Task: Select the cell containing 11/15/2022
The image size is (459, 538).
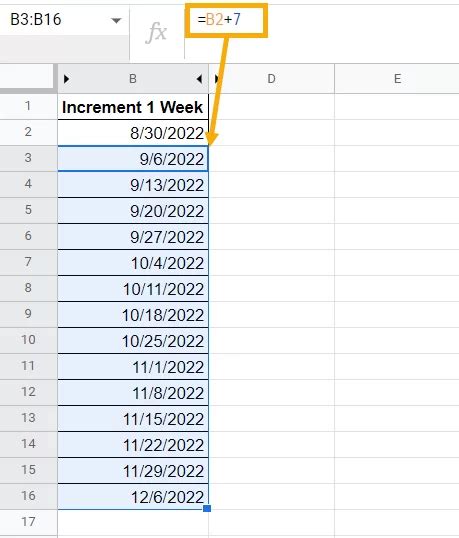Action: pos(133,419)
